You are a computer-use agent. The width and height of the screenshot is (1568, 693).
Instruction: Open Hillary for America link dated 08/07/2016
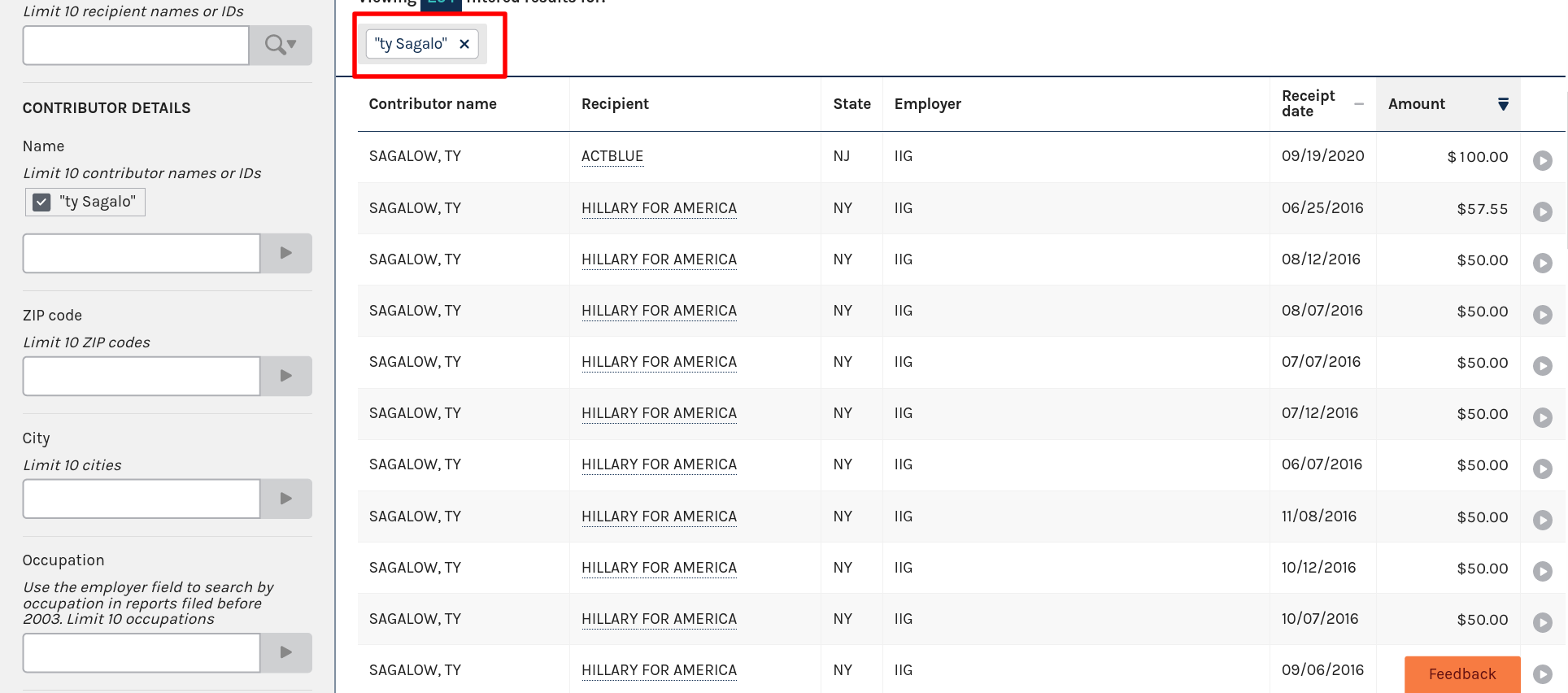pyautogui.click(x=659, y=311)
